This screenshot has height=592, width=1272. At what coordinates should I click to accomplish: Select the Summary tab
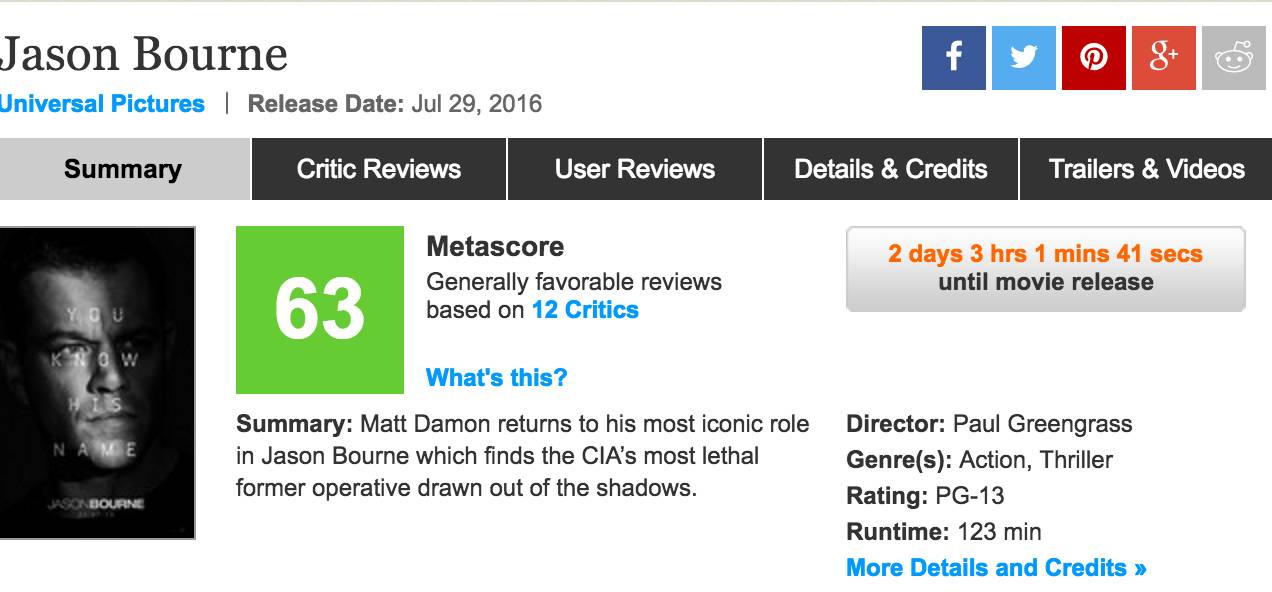123,169
